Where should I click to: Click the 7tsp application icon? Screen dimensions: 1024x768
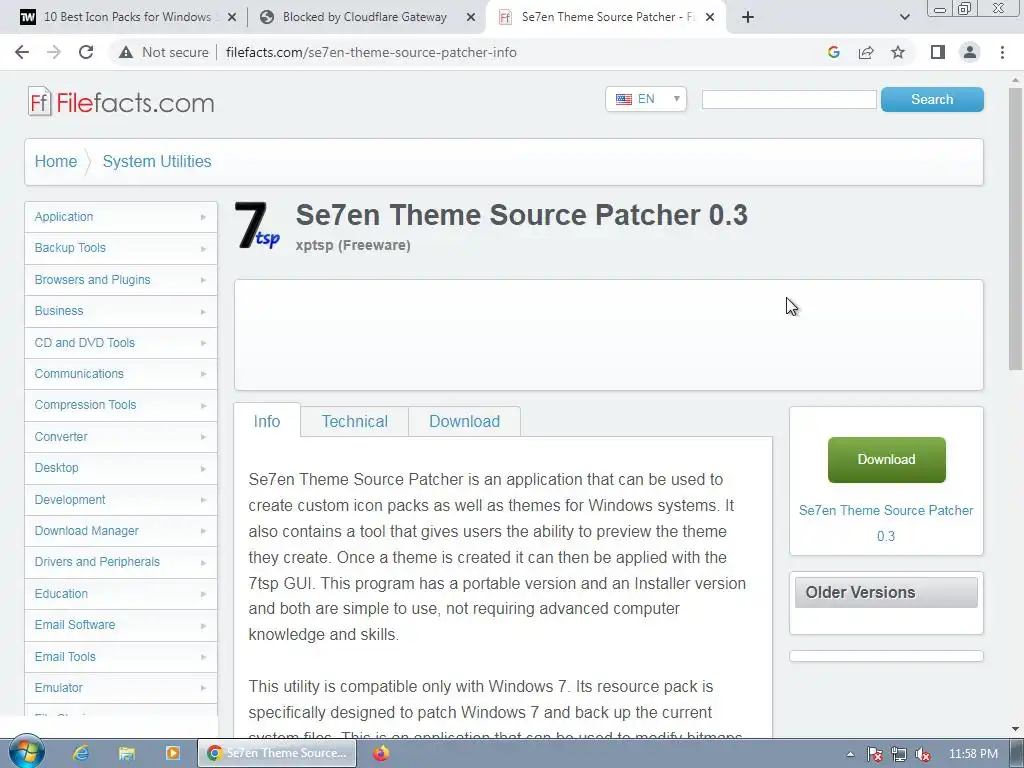257,225
